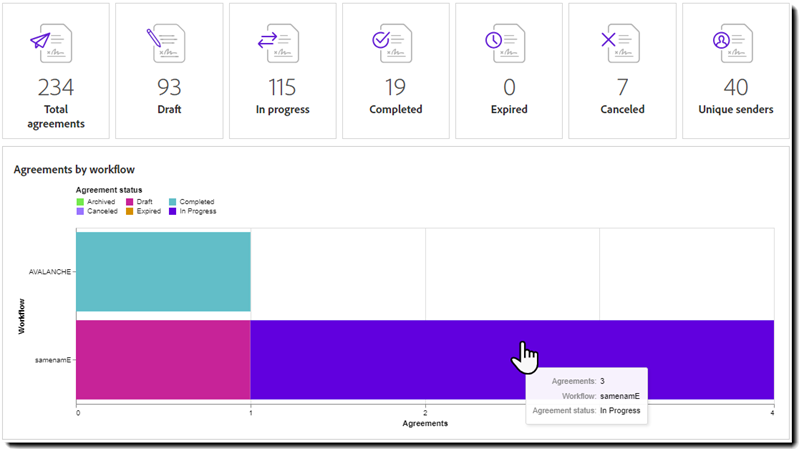Screen dimensions: 799x449
Task: Open the 93 Draft agreements count
Action: pyautogui.click(x=168, y=88)
